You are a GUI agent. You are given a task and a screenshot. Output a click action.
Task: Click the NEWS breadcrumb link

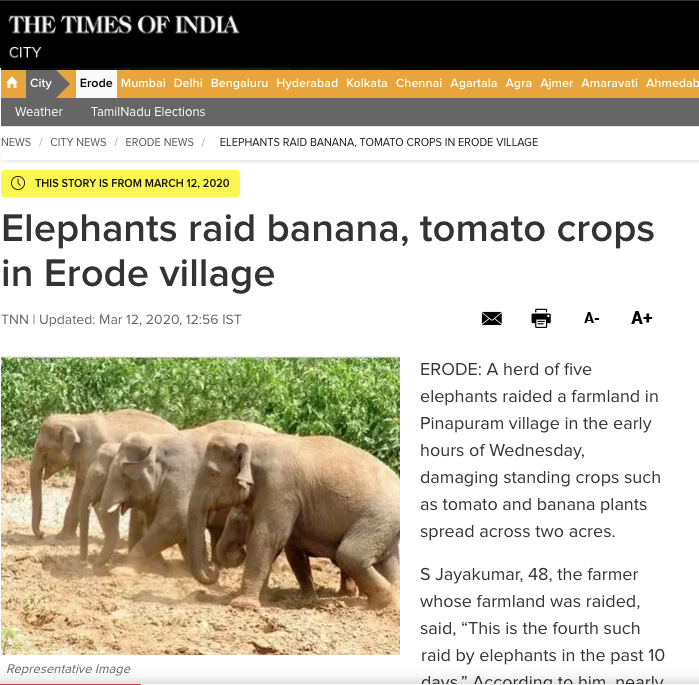(16, 142)
